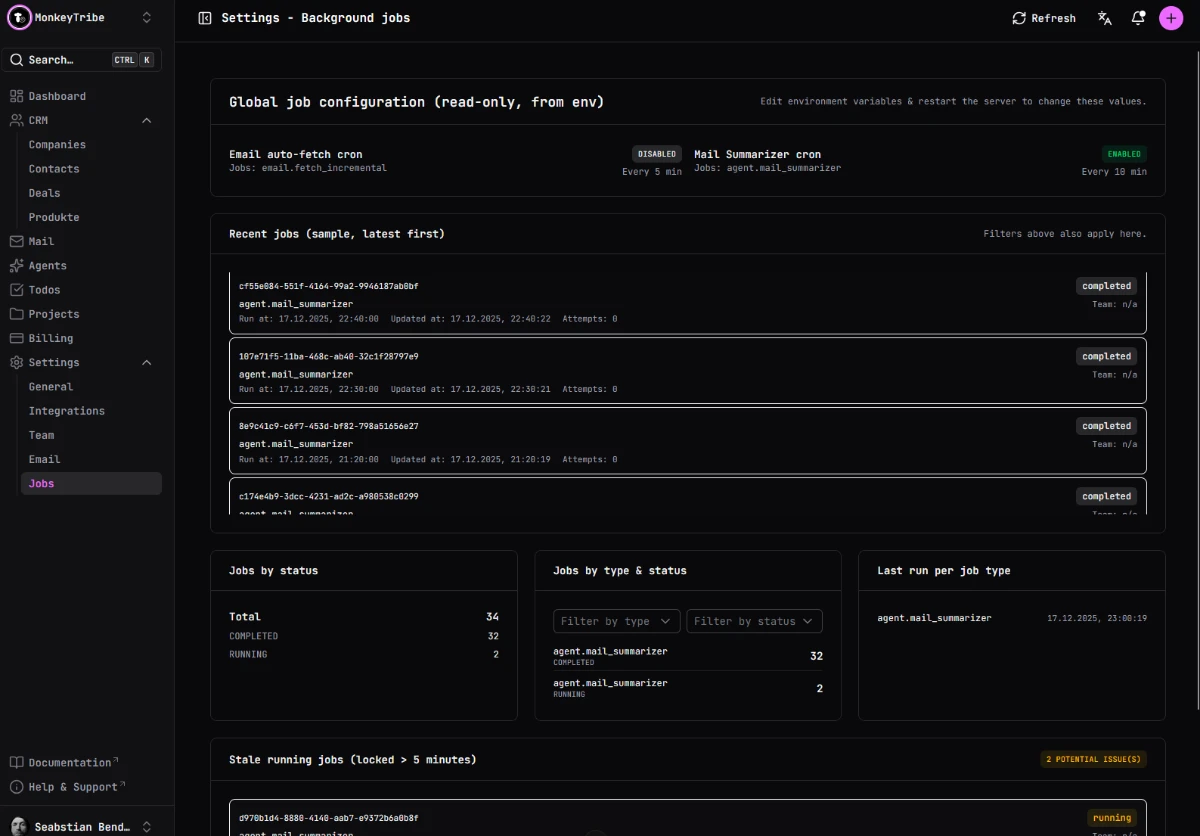Click the Billing card icon

pyautogui.click(x=16, y=338)
